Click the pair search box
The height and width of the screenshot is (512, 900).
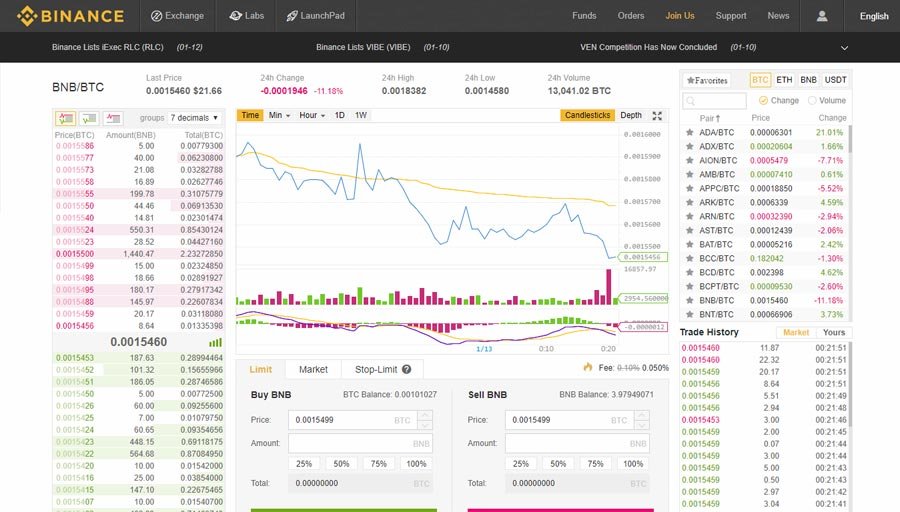(x=714, y=101)
